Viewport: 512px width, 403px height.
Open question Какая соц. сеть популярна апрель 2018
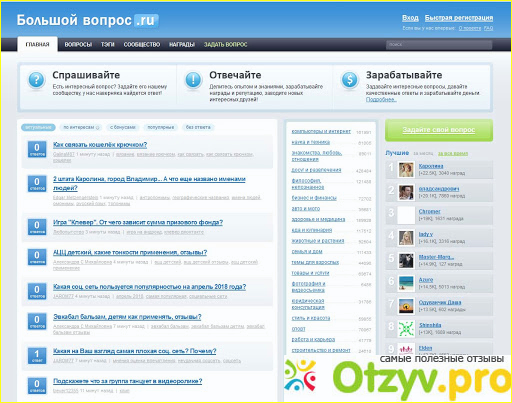149,287
